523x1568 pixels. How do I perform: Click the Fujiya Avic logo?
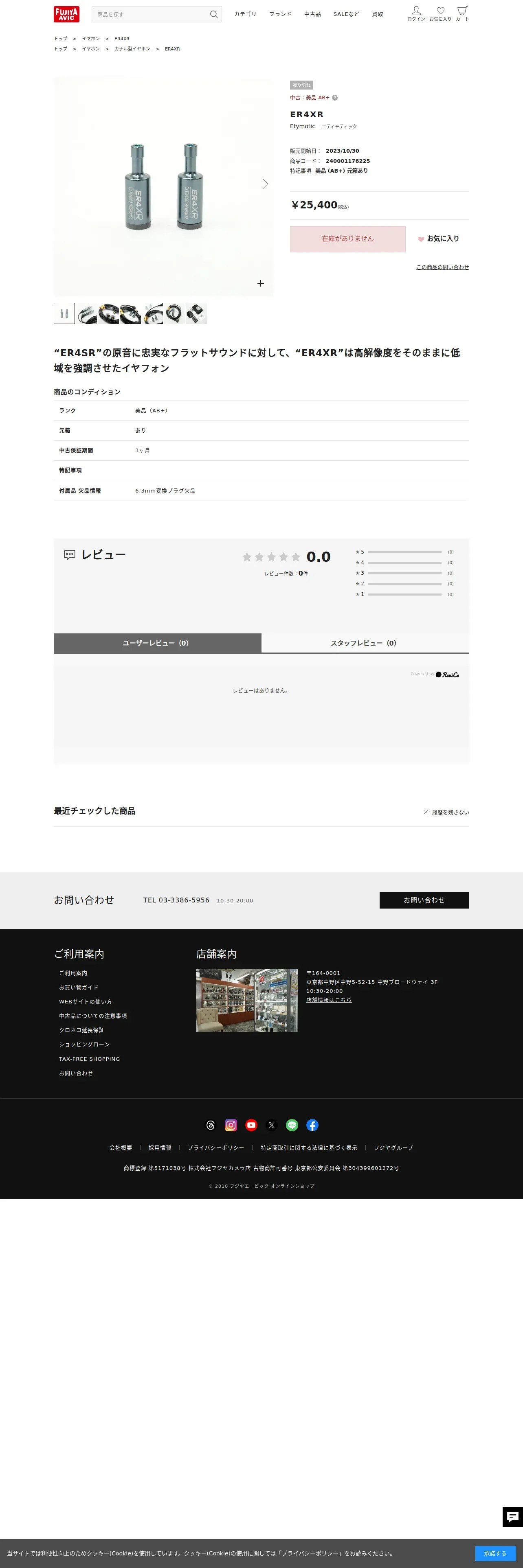point(66,14)
